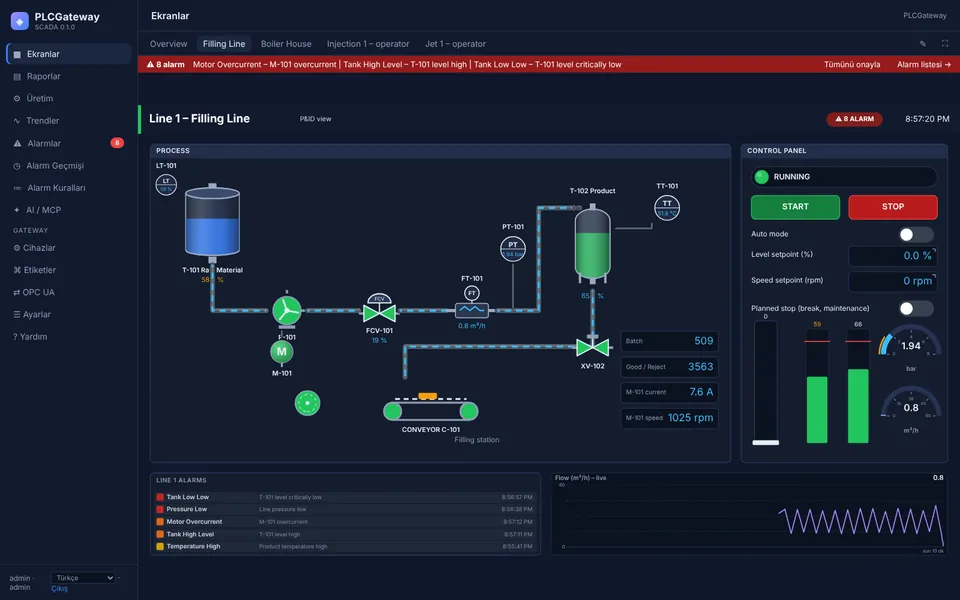Open the Jet 1 – operator tab
Viewport: 960px width, 600px height.
(456, 44)
